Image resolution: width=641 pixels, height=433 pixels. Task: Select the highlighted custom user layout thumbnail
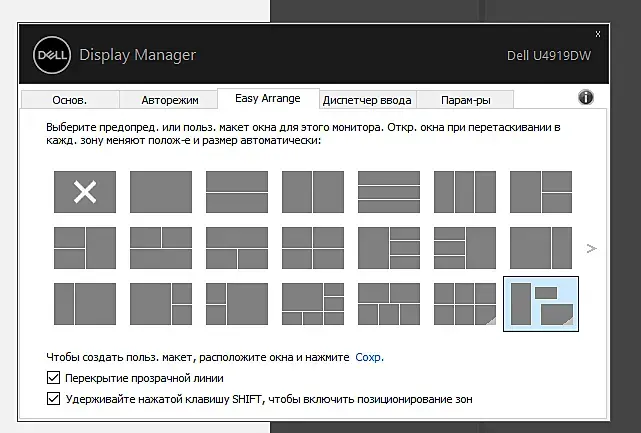click(x=541, y=304)
